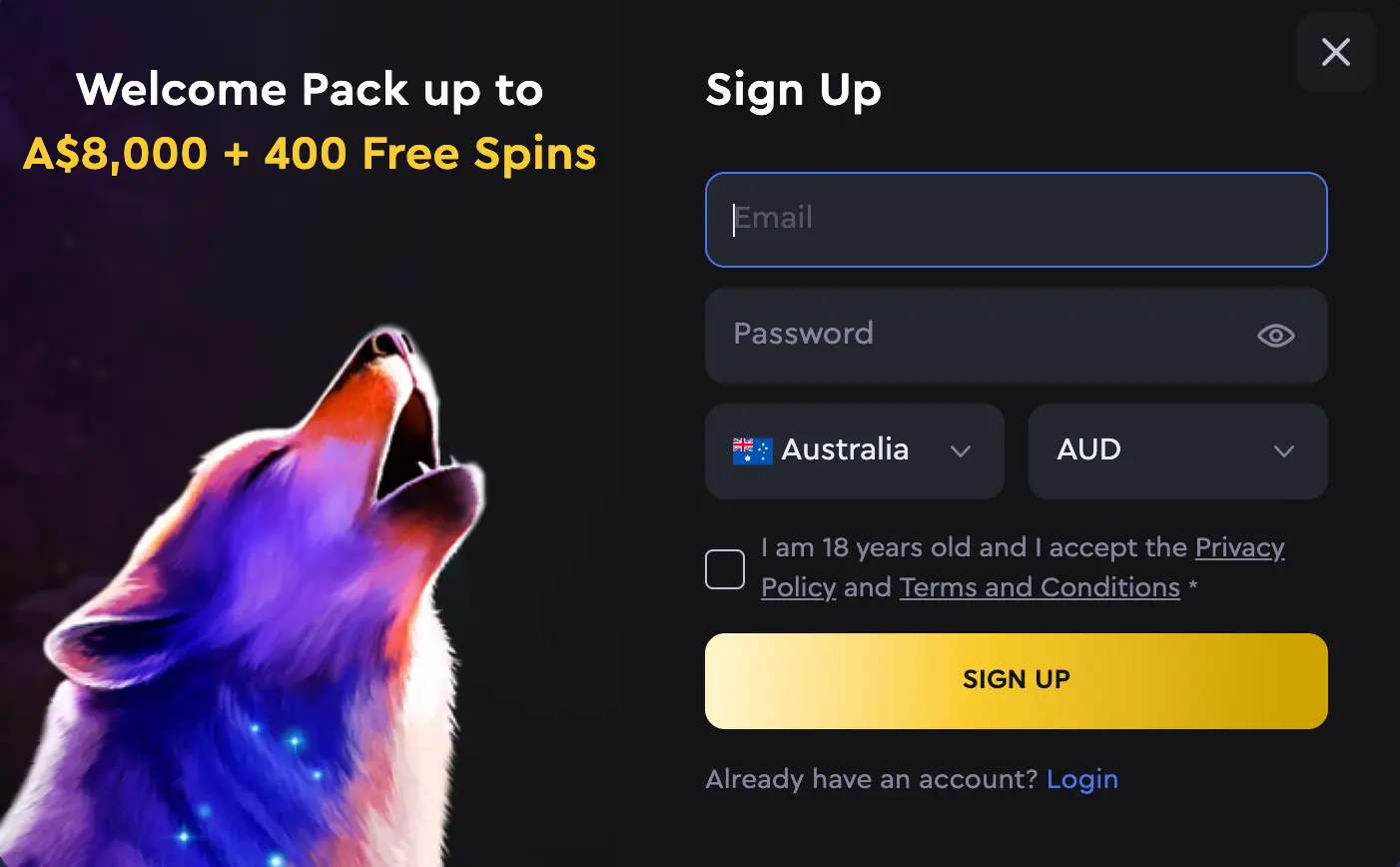Show password using the eye icon
The width and height of the screenshot is (1400, 867).
(x=1275, y=336)
